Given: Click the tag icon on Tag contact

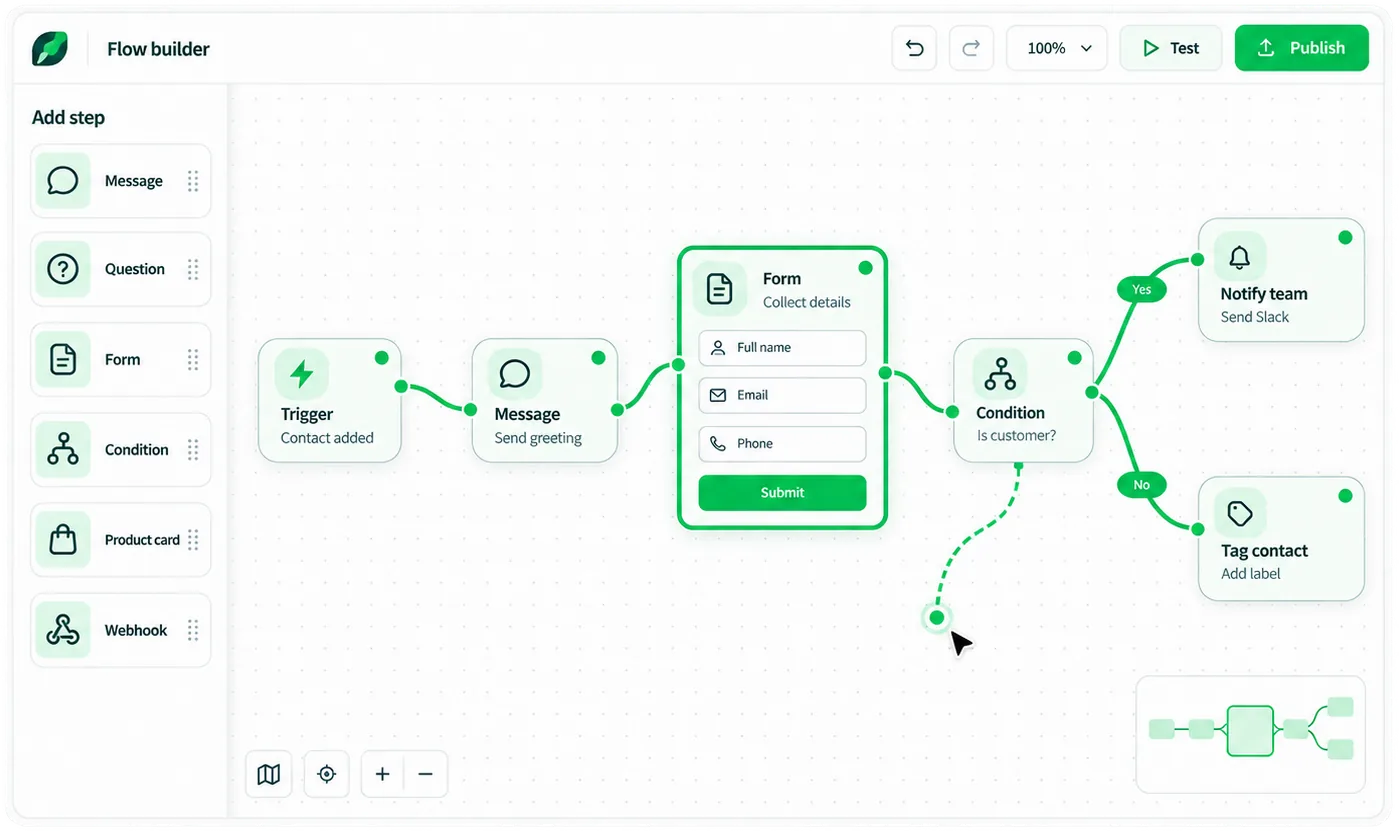Looking at the screenshot, I should (x=1240, y=514).
